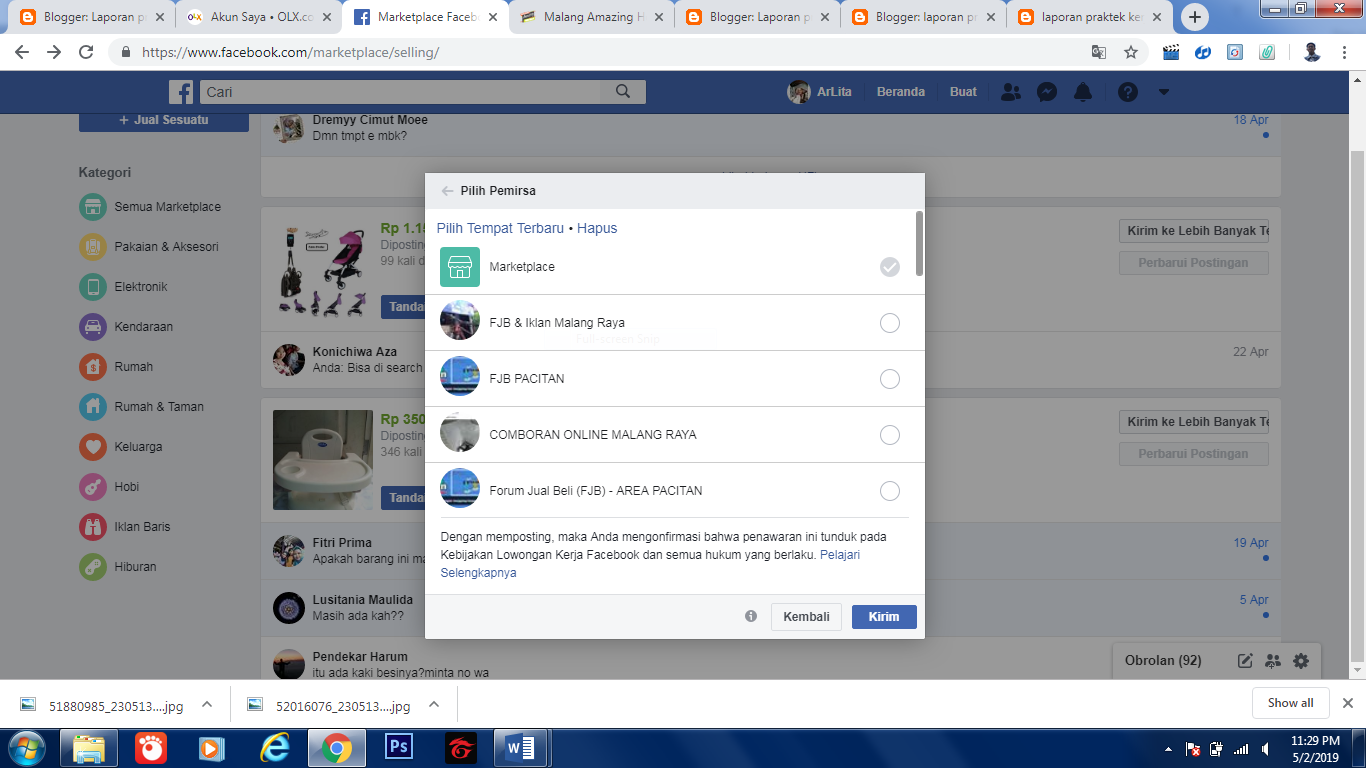Click the Facebook logo icon

point(181,92)
